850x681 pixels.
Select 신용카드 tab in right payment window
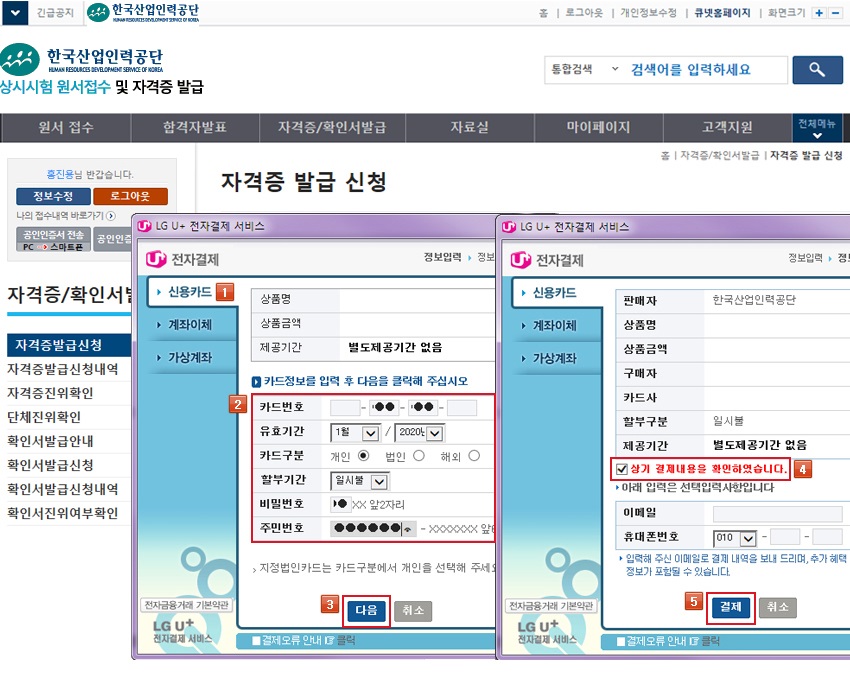[555, 293]
